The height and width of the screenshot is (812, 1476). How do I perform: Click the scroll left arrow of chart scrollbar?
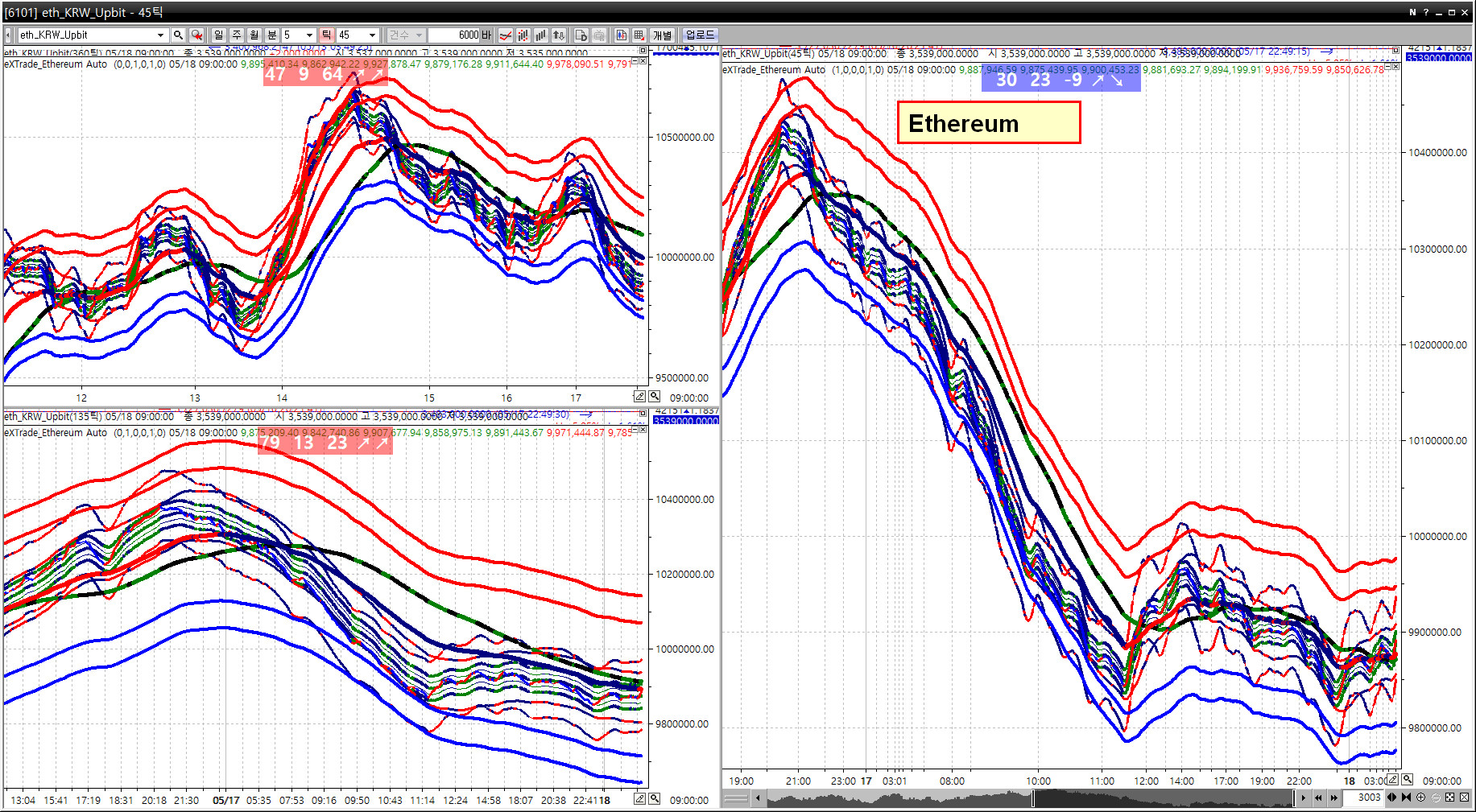tap(758, 798)
